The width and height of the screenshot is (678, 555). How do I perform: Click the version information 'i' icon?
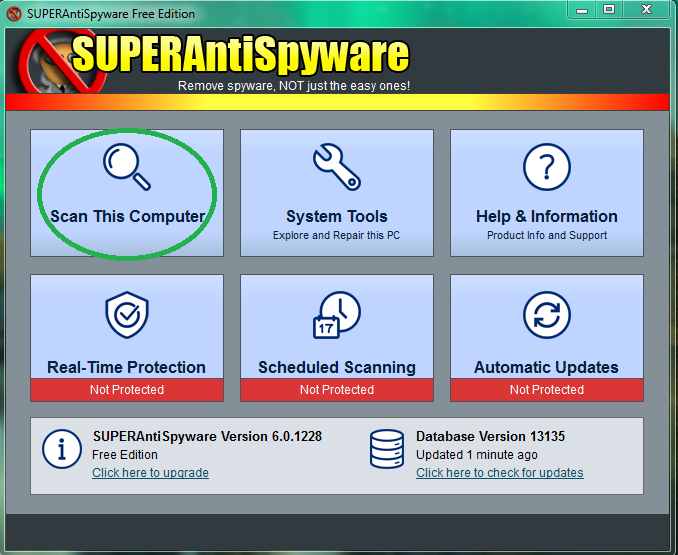click(x=62, y=449)
